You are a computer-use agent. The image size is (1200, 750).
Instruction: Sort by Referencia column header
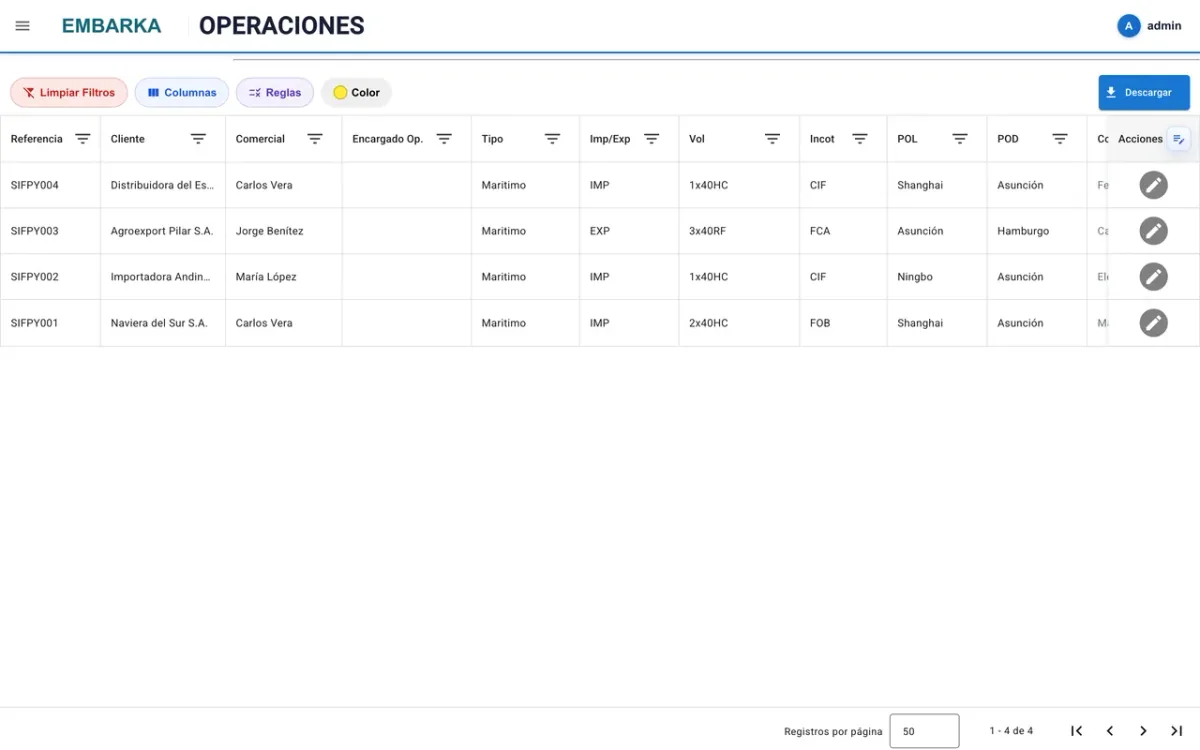(37, 139)
